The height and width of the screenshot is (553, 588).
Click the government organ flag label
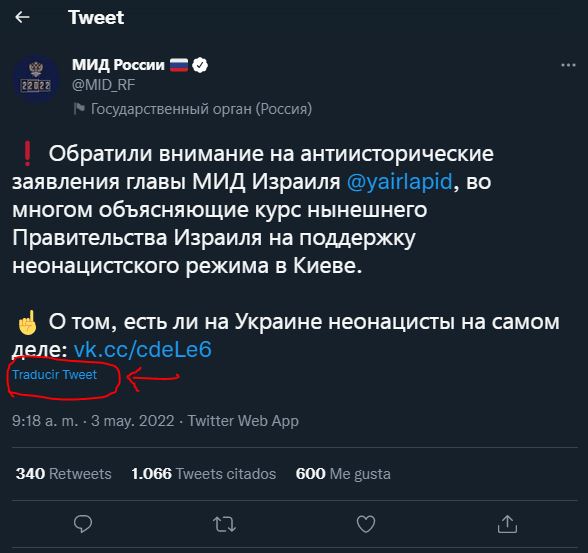[x=193, y=109]
